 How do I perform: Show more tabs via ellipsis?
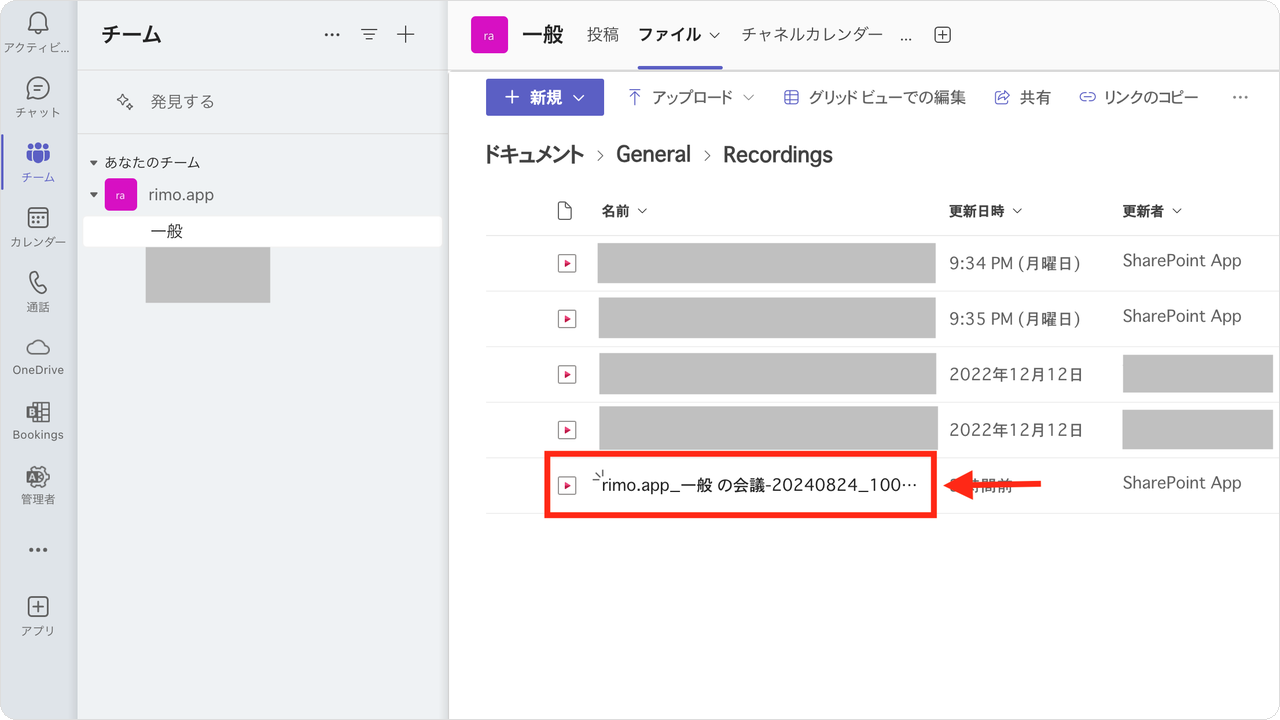pos(906,36)
